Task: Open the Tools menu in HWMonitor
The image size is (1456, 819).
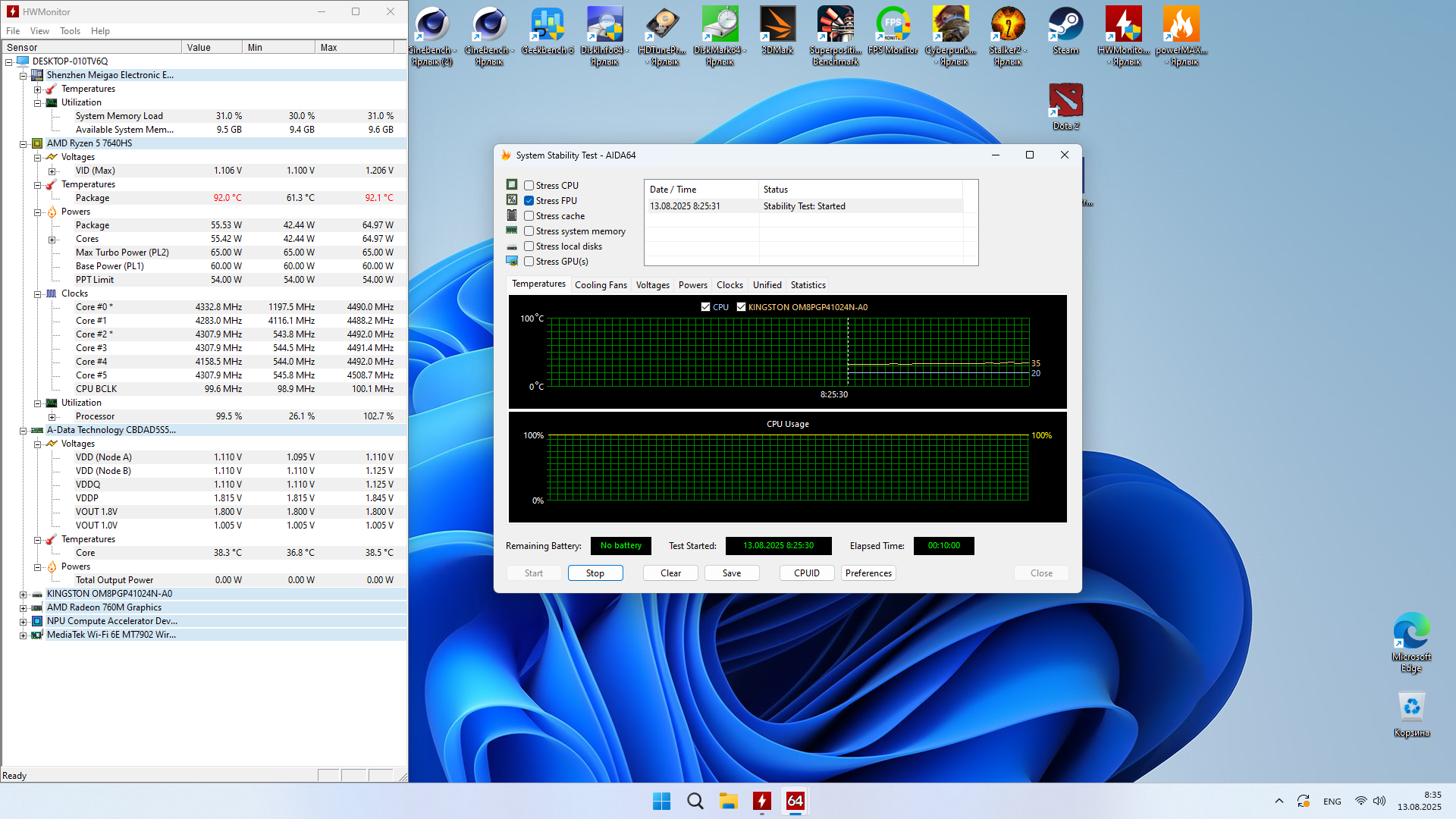Action: click(x=70, y=31)
